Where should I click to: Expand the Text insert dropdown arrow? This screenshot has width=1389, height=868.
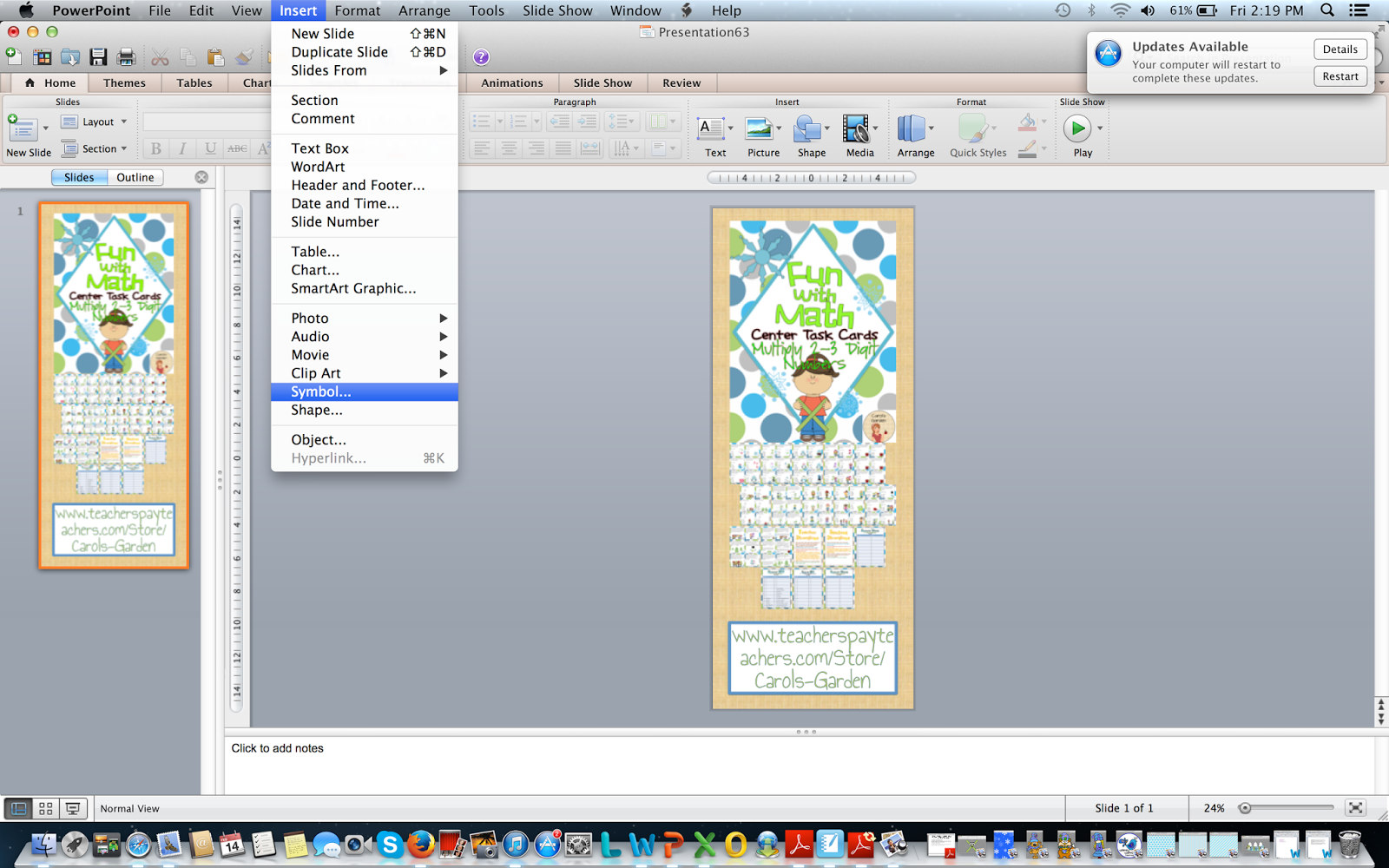coord(730,128)
